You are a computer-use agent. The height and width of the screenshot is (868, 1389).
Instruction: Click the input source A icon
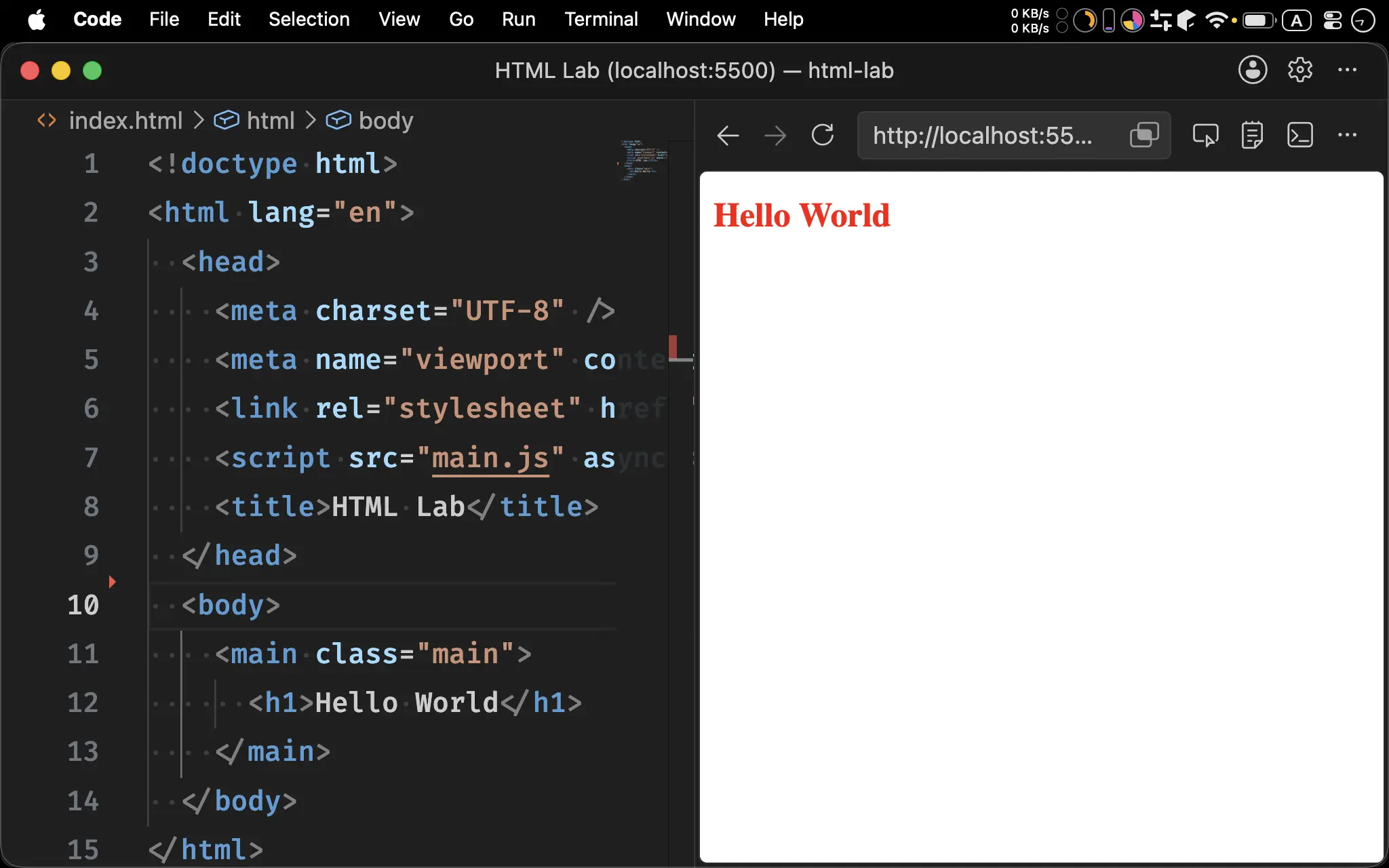coord(1297,20)
